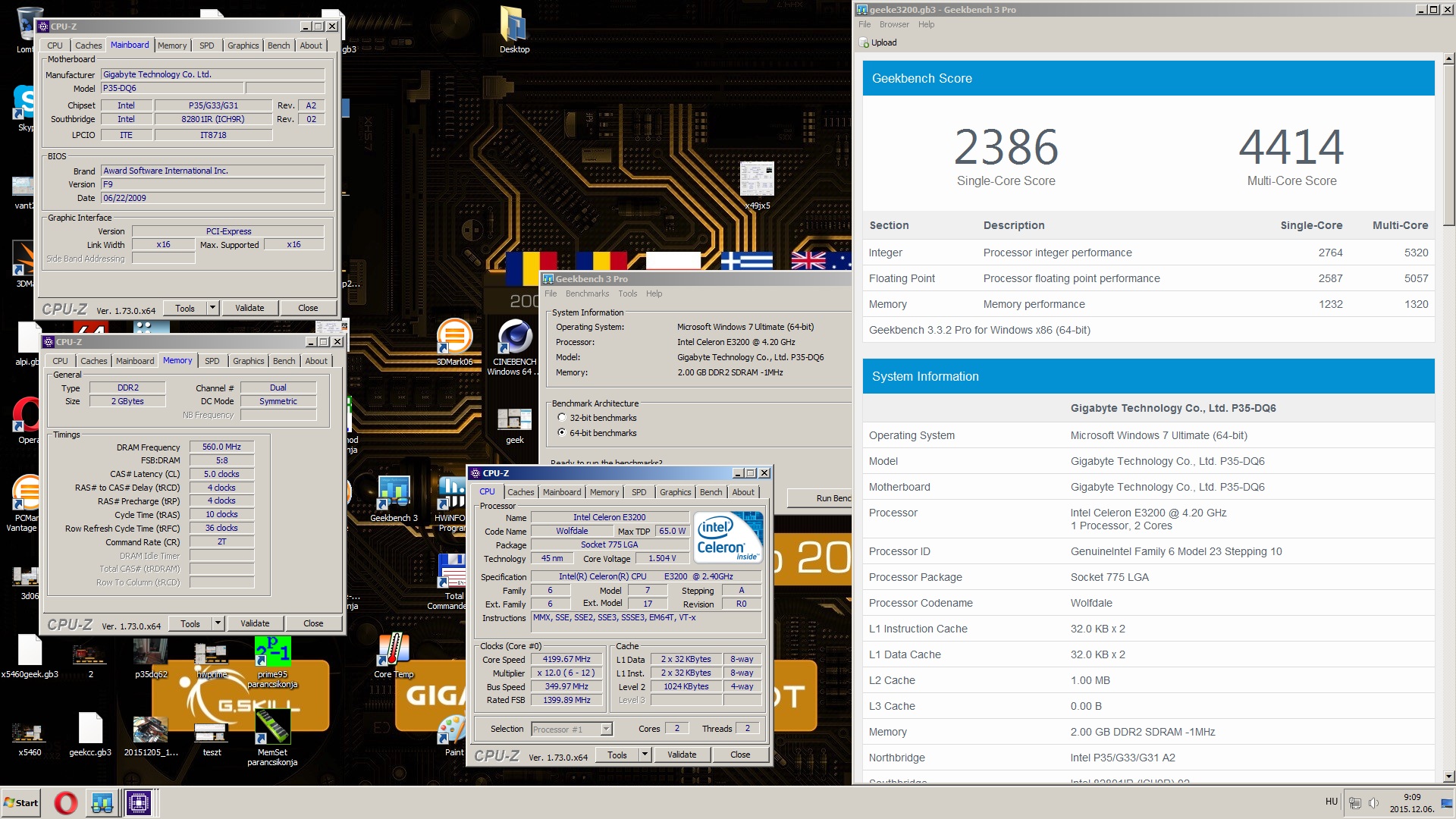Viewport: 1456px width, 819px height.
Task: Open the MemSet parancsikonja shortcut
Action: (x=272, y=737)
